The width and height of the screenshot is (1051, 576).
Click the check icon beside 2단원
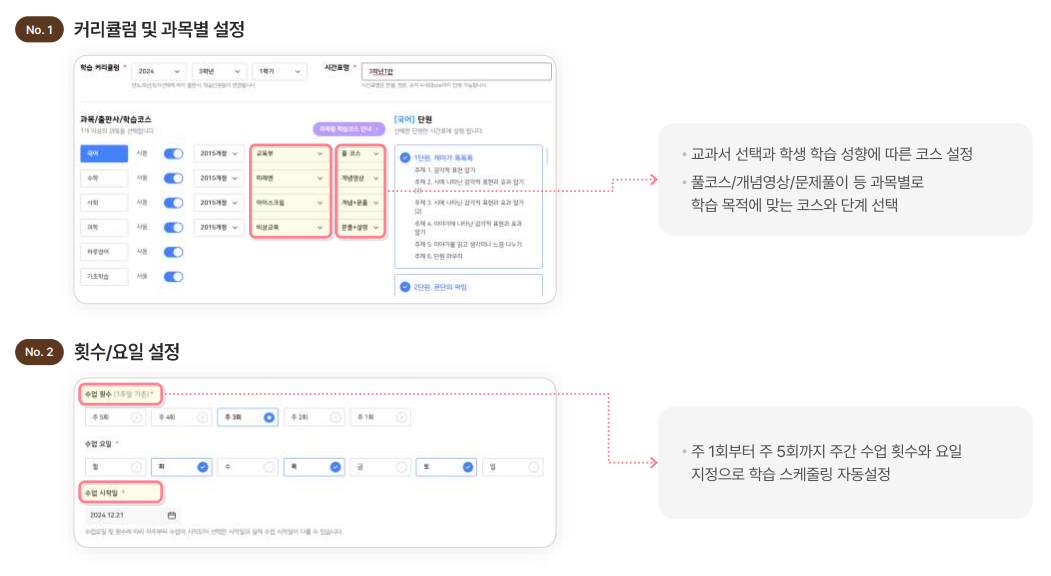(x=405, y=287)
